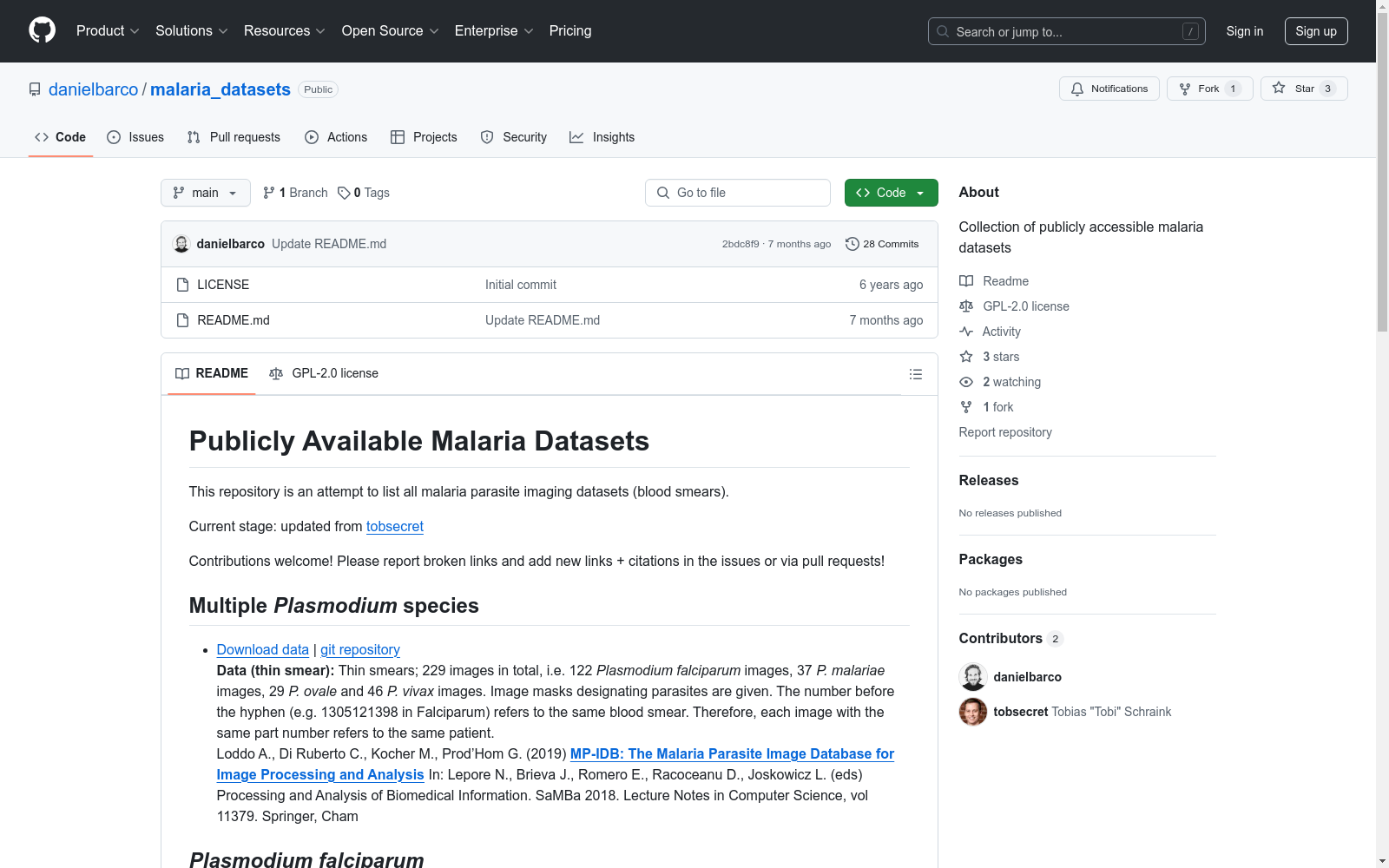Open the danielbarco owner link

pyautogui.click(x=94, y=89)
